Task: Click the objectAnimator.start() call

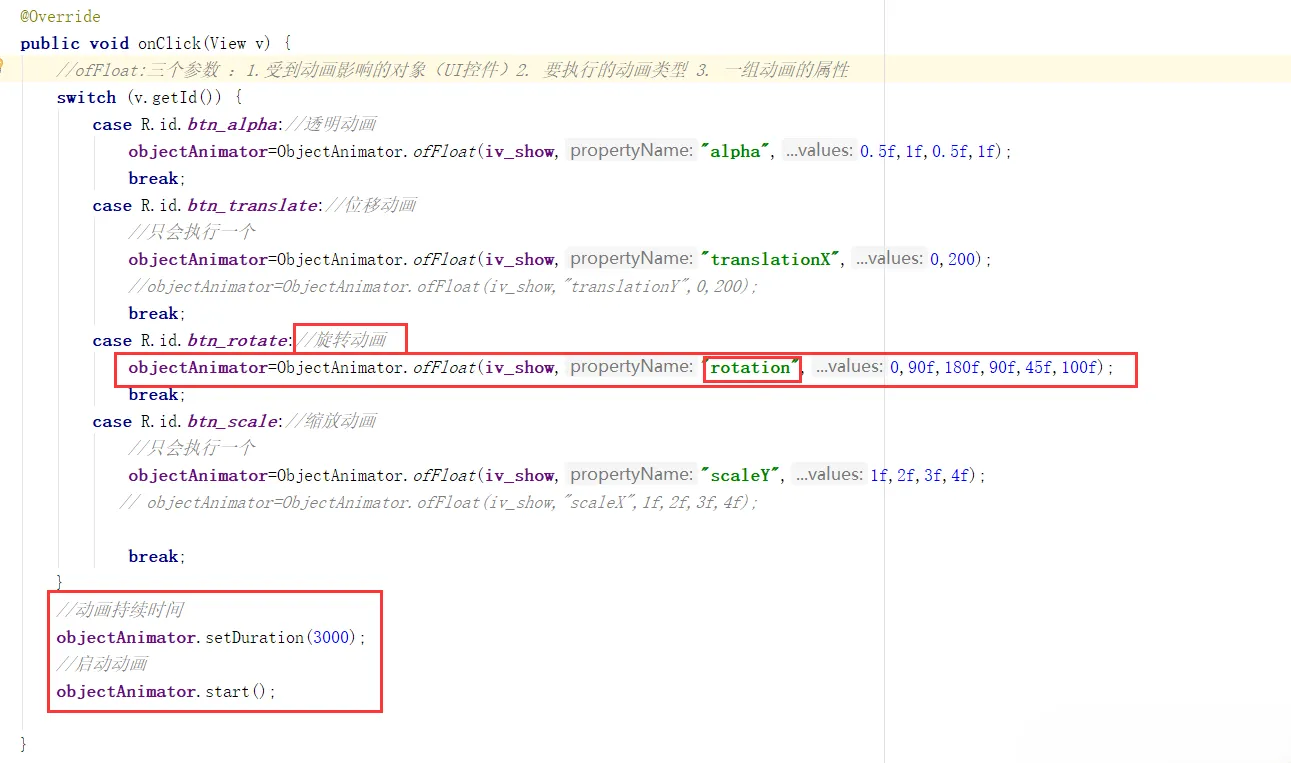Action: coord(165,691)
